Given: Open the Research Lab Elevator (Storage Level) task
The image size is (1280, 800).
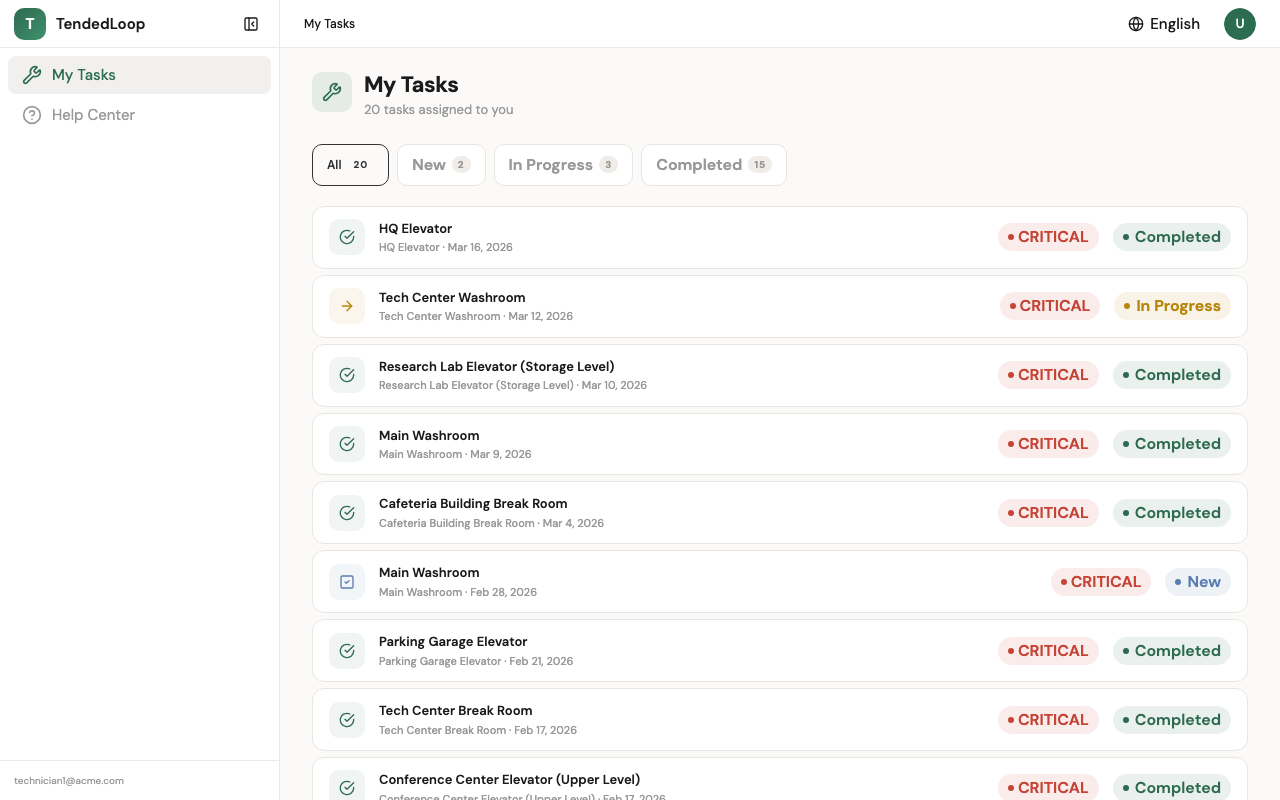Looking at the screenshot, I should [x=496, y=367].
